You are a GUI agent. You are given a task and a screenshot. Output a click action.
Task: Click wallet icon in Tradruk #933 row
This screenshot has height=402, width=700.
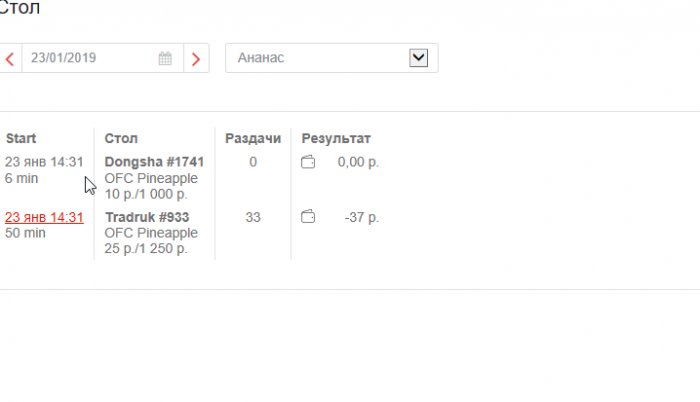click(308, 217)
